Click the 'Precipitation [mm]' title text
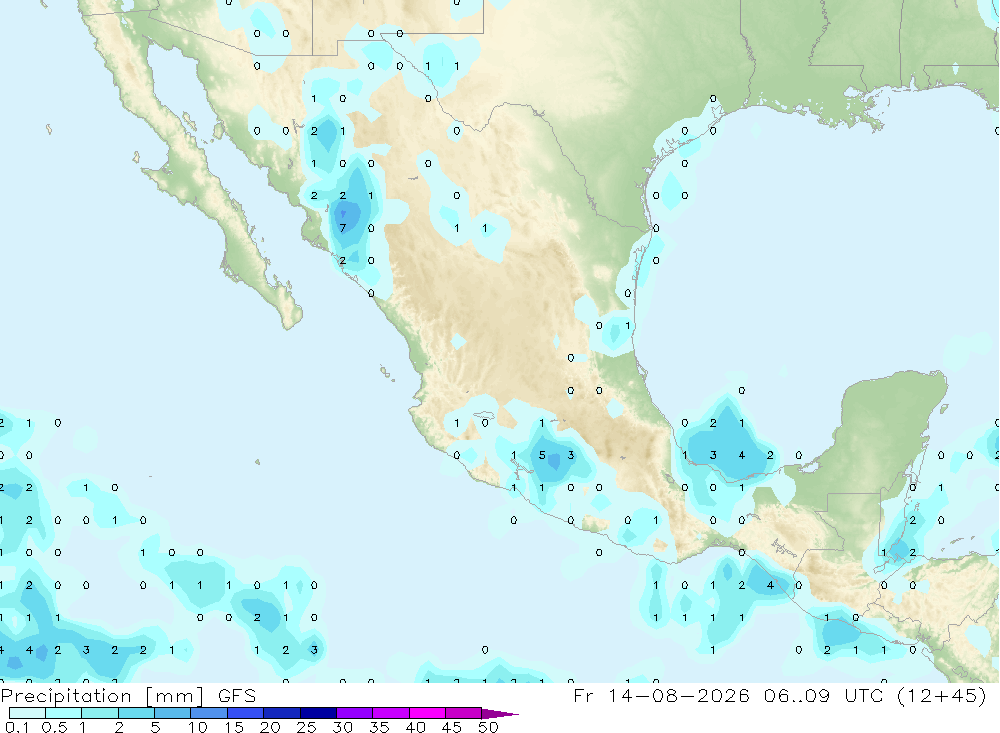The width and height of the screenshot is (1000, 733). (x=102, y=696)
